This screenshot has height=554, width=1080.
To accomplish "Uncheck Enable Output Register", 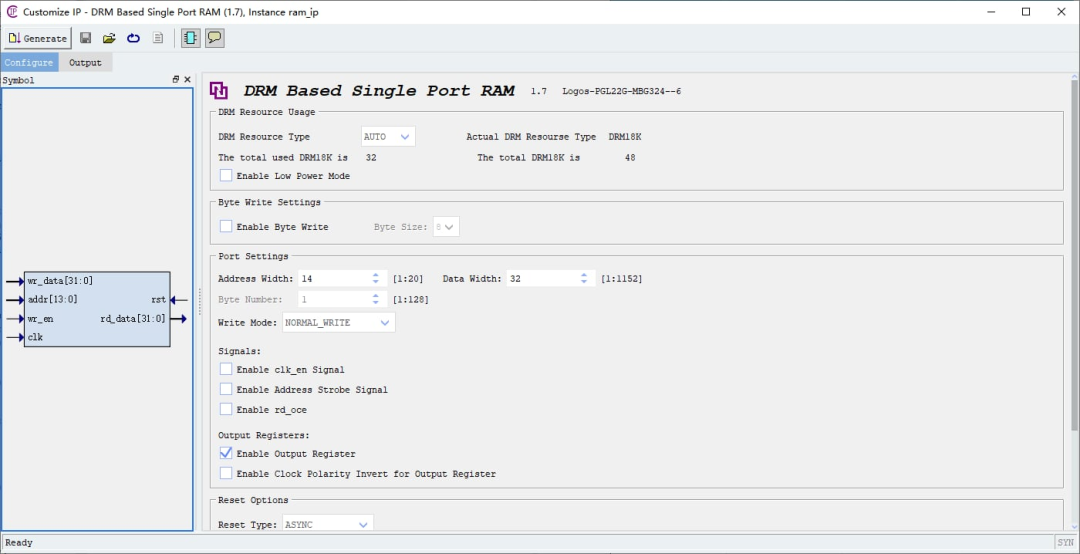I will [226, 453].
